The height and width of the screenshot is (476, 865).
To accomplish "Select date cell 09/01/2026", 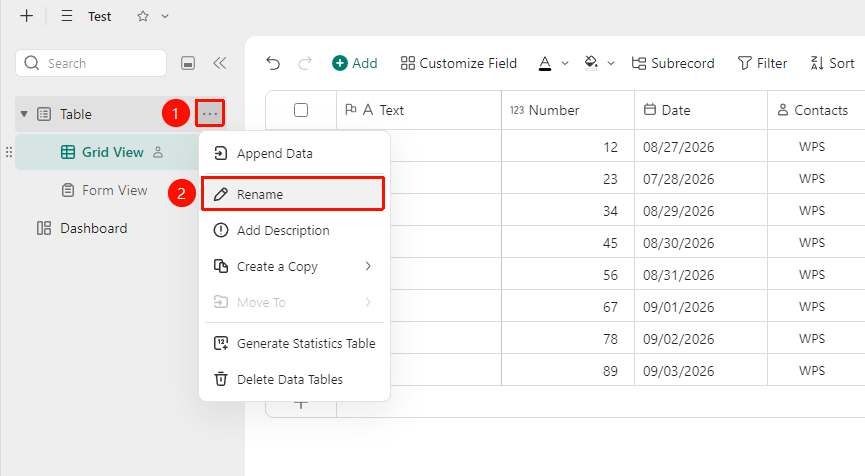I will pyautogui.click(x=701, y=307).
